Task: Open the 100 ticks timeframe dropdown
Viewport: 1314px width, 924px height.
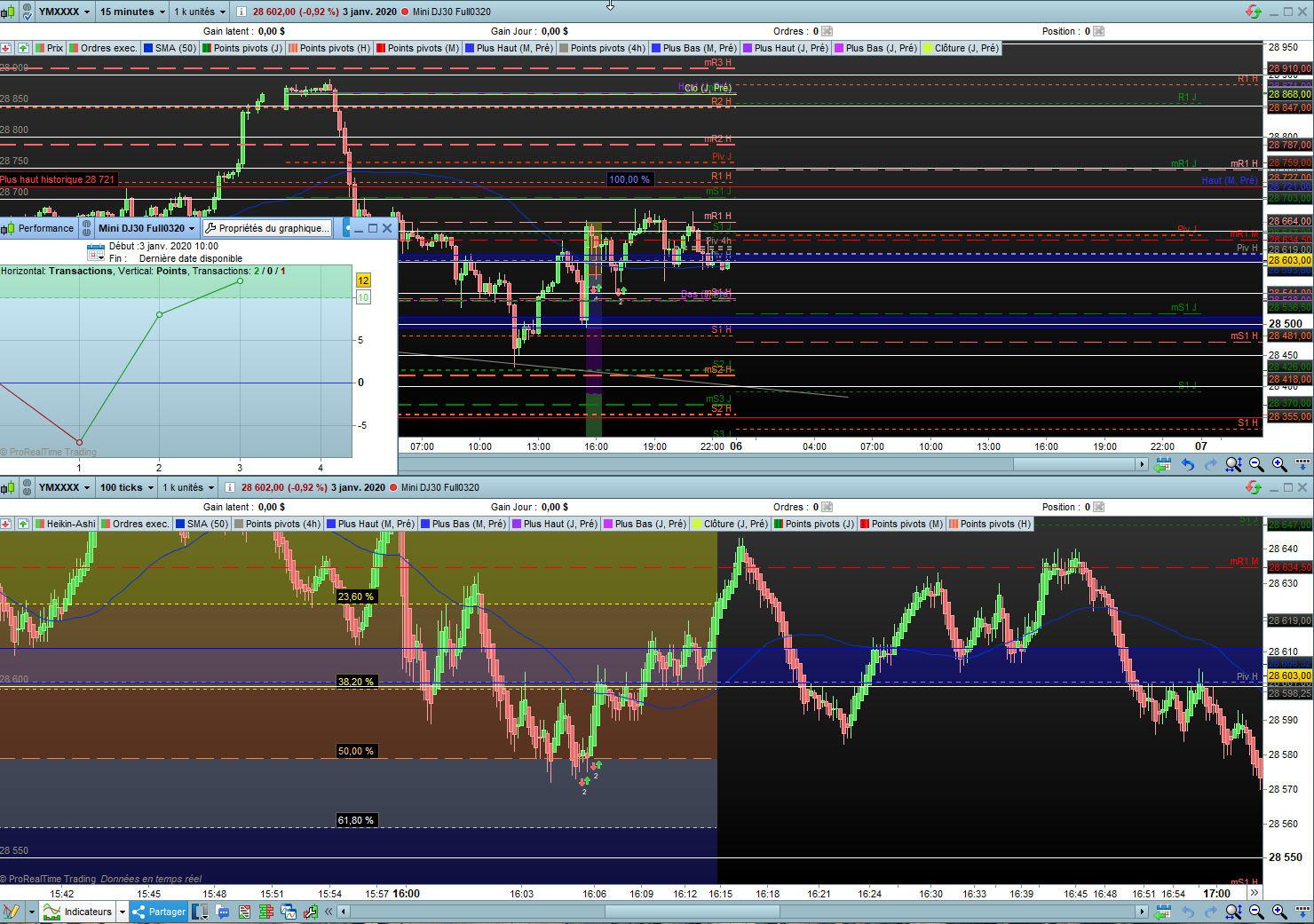Action: coord(127,487)
